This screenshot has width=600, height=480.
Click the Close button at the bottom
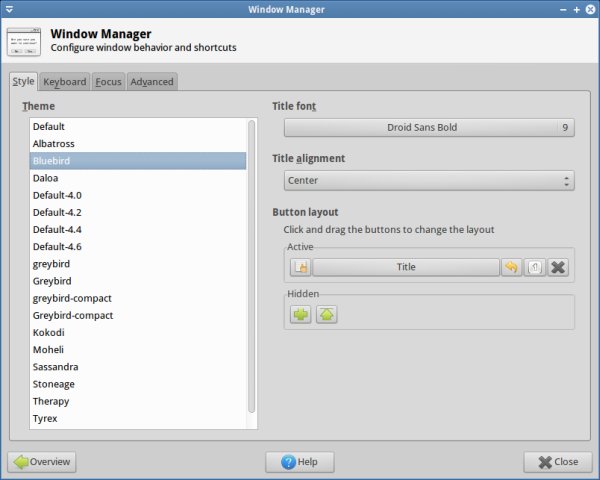[x=558, y=462]
